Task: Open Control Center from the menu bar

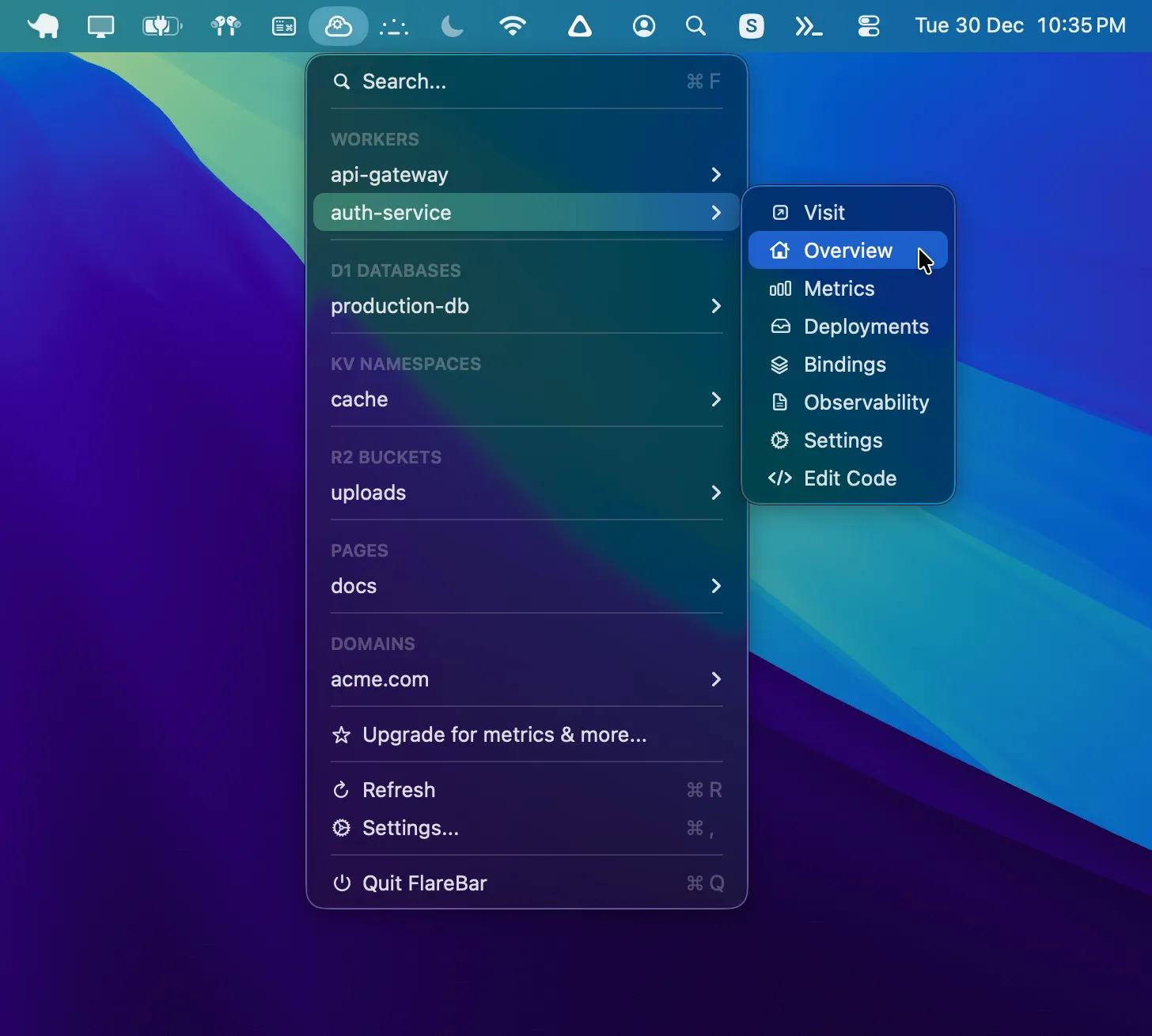Action: 868,25
